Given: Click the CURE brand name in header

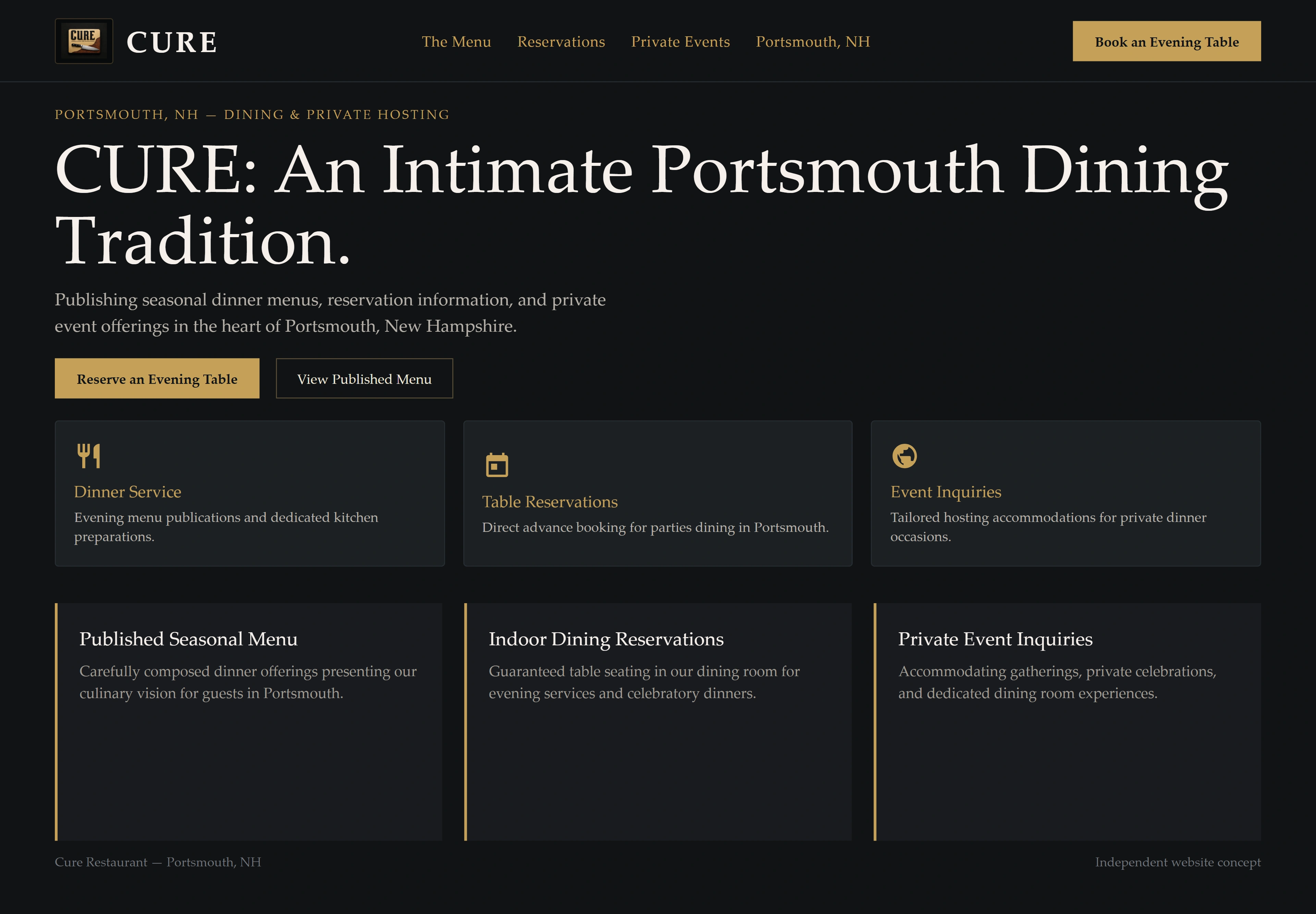Looking at the screenshot, I should (x=172, y=42).
